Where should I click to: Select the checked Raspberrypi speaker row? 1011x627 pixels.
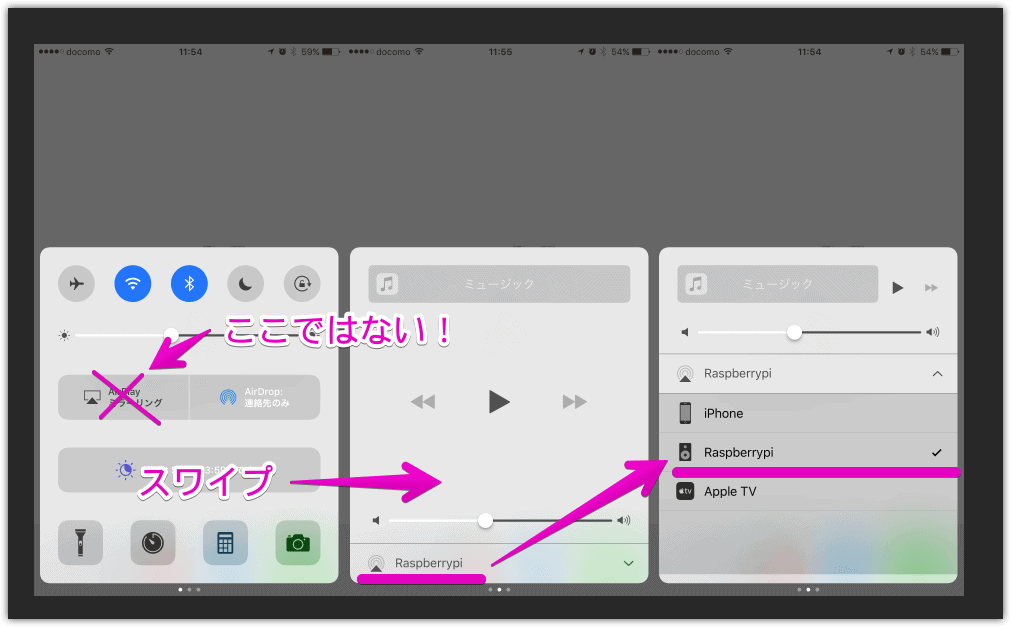[808, 452]
